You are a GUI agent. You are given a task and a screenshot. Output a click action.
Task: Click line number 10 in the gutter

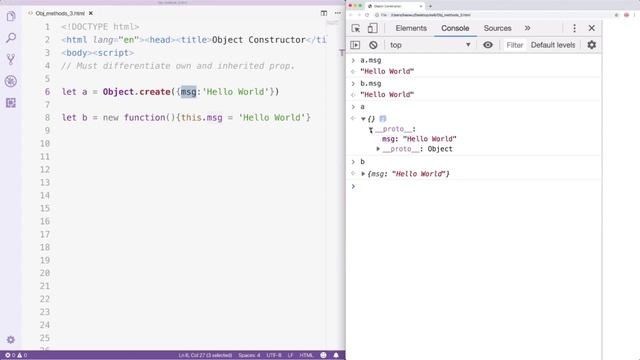(x=44, y=144)
